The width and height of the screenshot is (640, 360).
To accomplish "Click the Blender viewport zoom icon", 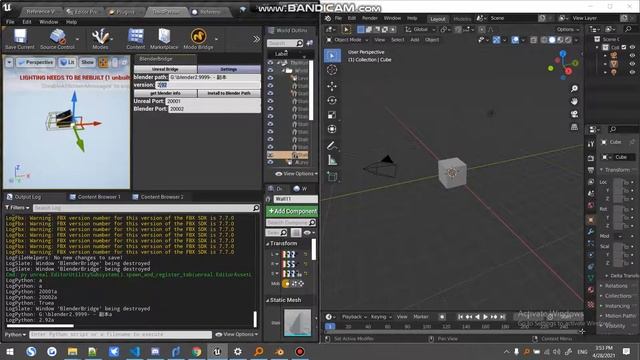I will tap(574, 89).
